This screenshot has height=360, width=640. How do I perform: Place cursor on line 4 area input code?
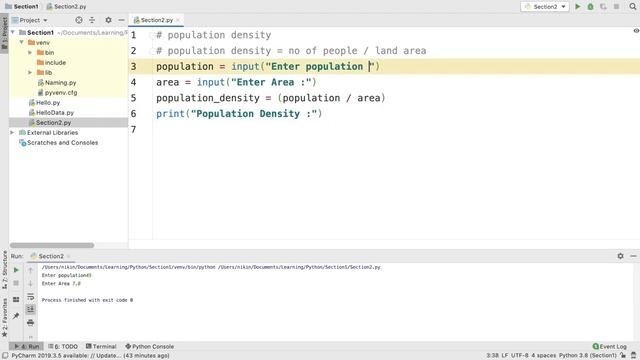tap(236, 82)
